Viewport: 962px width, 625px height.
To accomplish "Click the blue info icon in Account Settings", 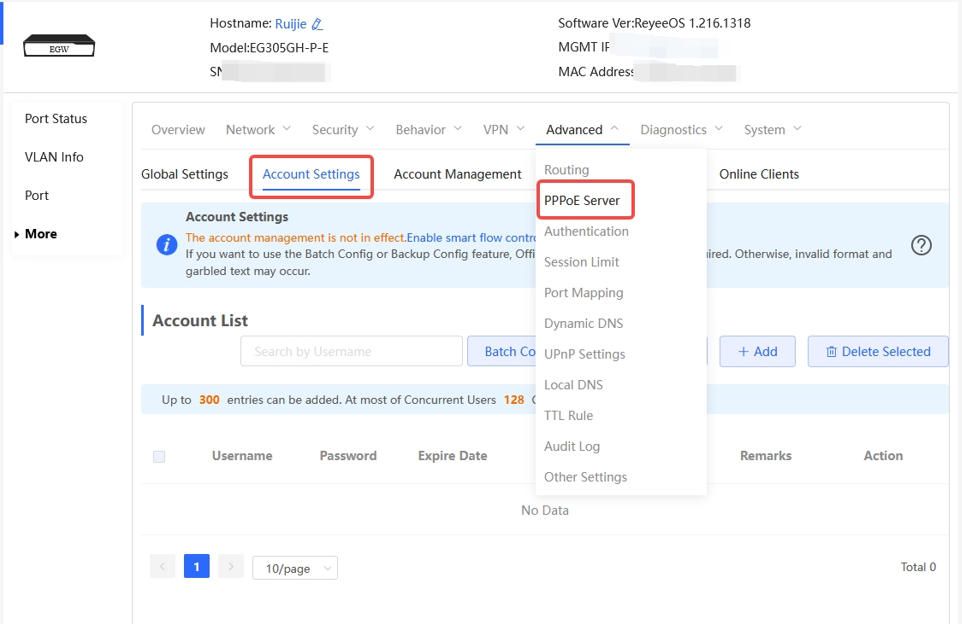I will tap(167, 245).
